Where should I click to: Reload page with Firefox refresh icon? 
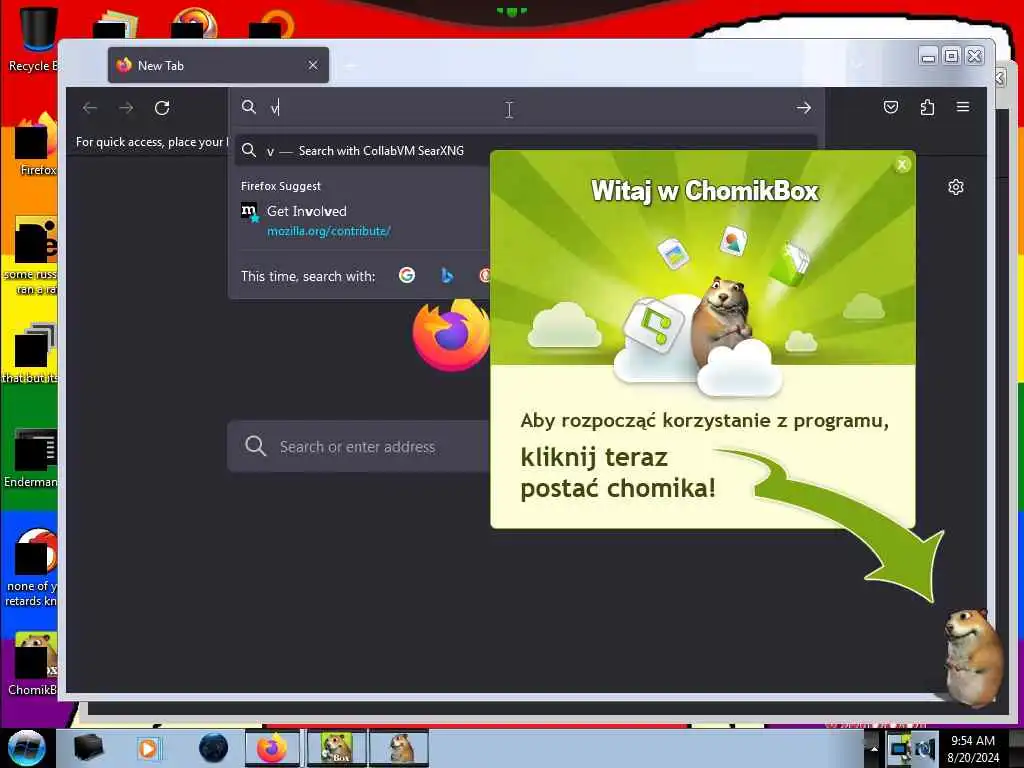click(162, 108)
